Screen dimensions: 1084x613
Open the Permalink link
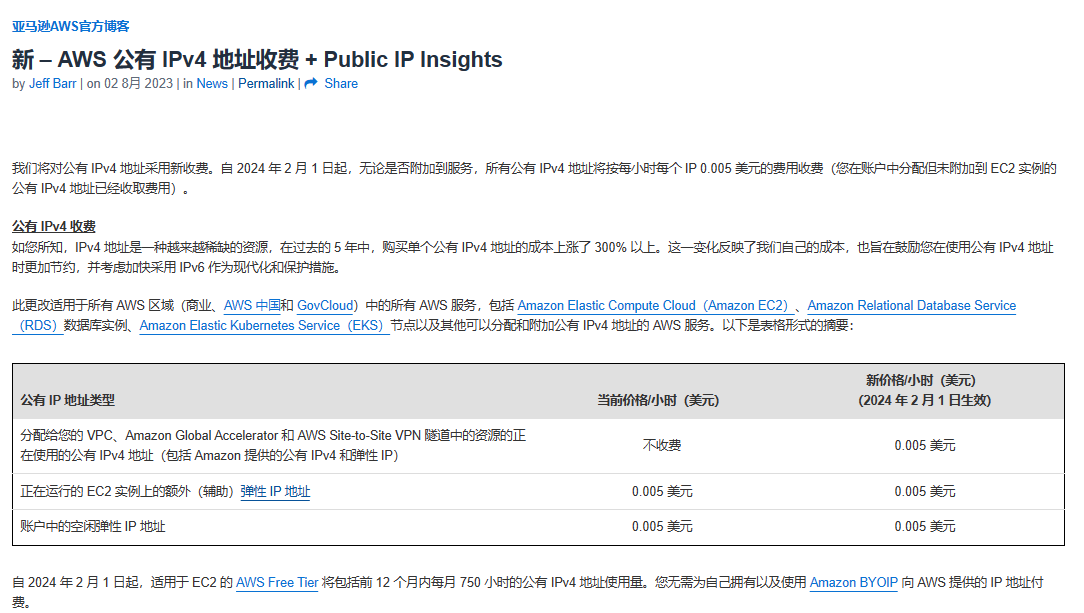266,84
